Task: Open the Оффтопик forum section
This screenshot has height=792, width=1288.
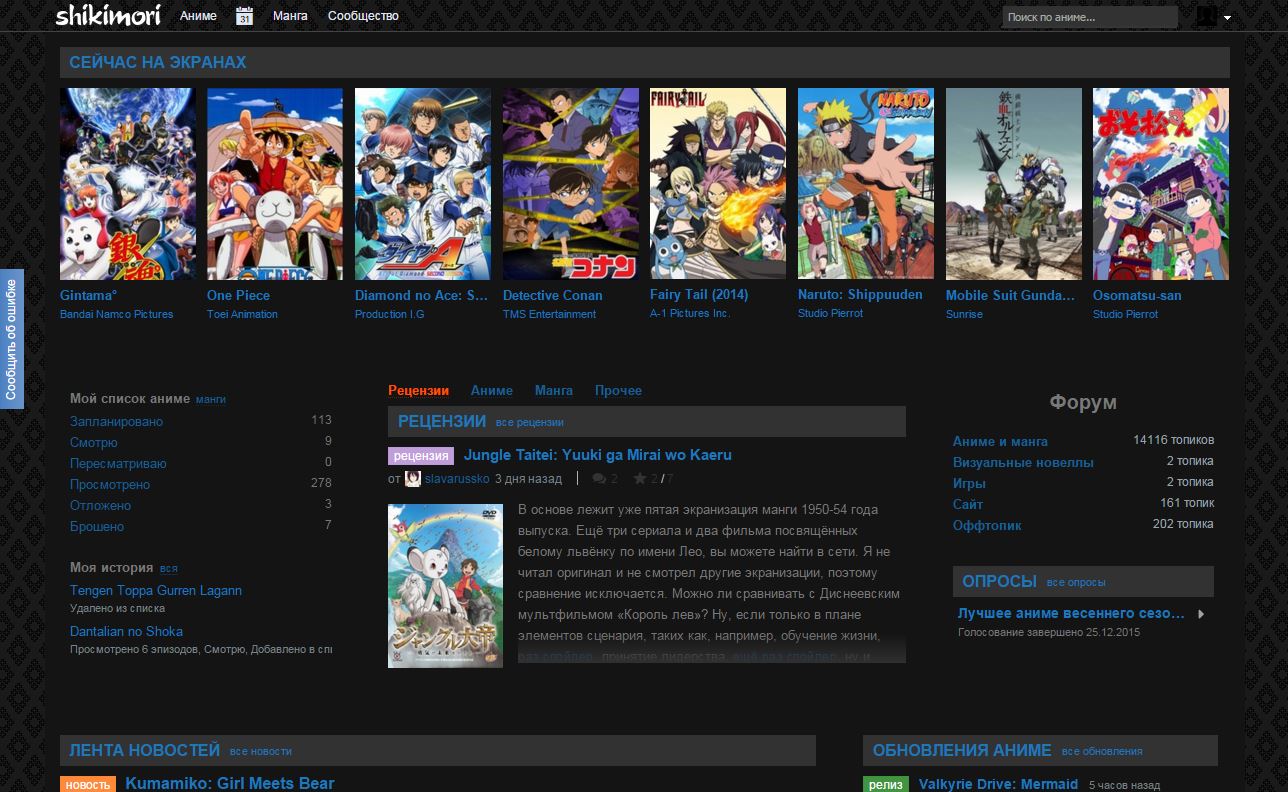Action: tap(986, 525)
